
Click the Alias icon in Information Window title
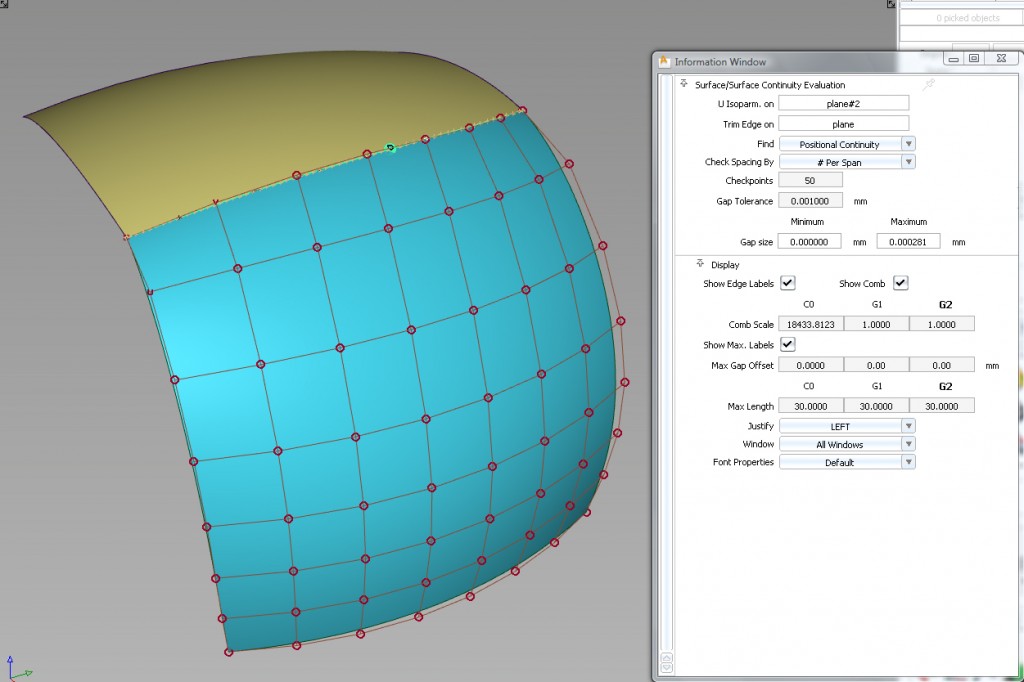click(x=664, y=62)
